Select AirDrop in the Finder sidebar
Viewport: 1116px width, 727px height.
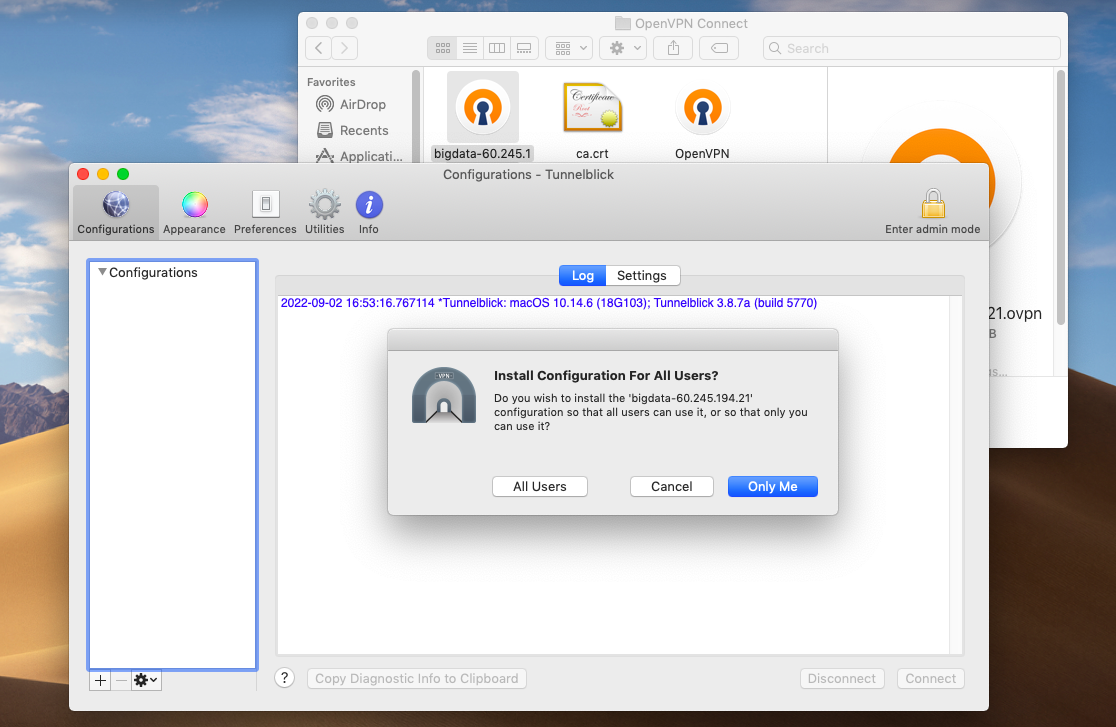pyautogui.click(x=351, y=105)
